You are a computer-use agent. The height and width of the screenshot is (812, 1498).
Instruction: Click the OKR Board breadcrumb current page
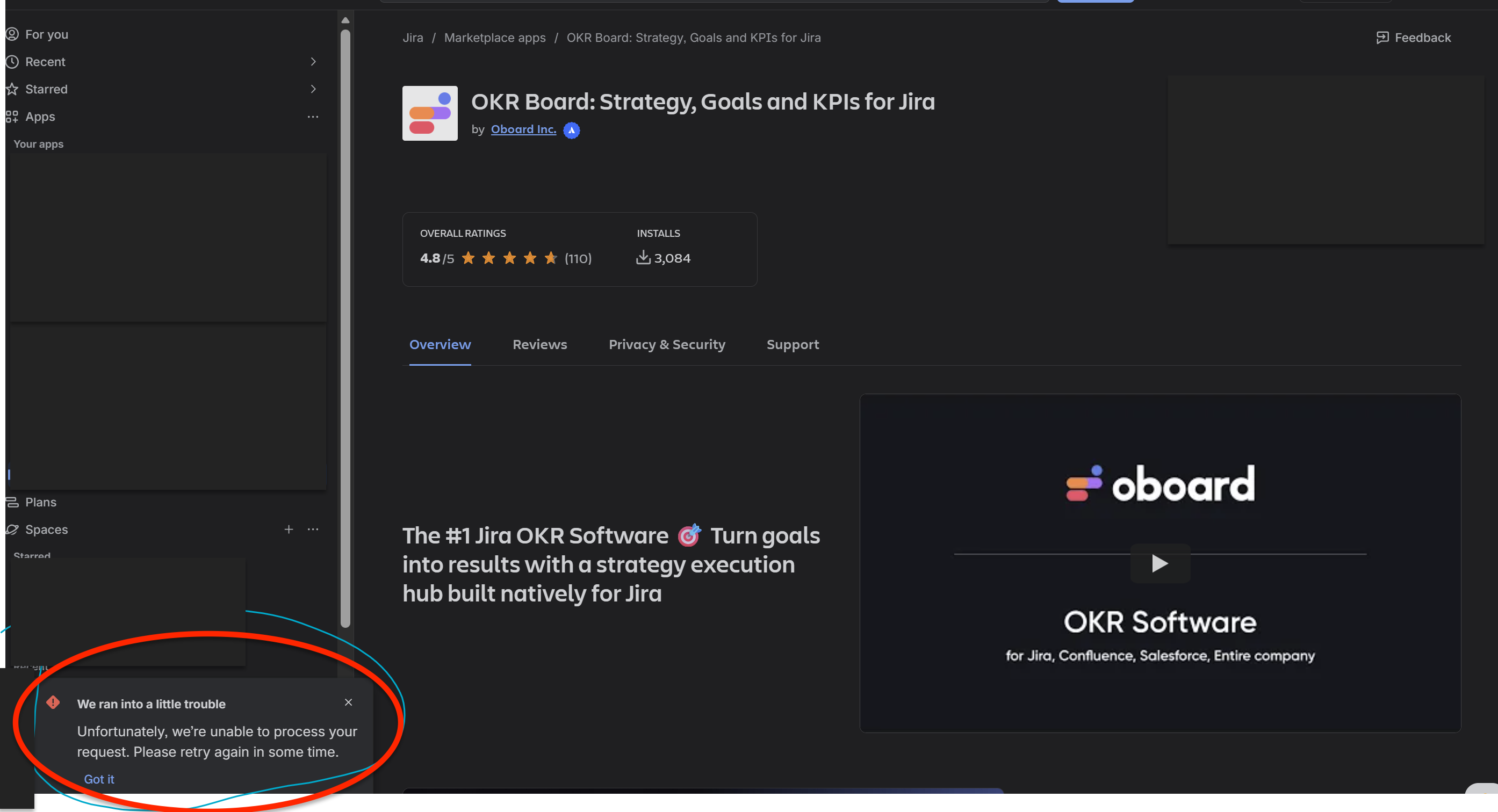pyautogui.click(x=694, y=38)
